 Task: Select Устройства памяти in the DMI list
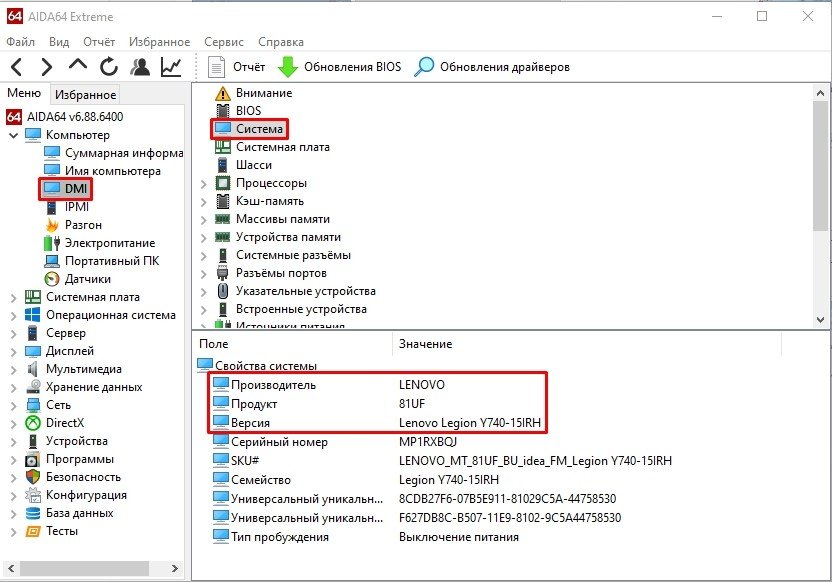pos(278,237)
